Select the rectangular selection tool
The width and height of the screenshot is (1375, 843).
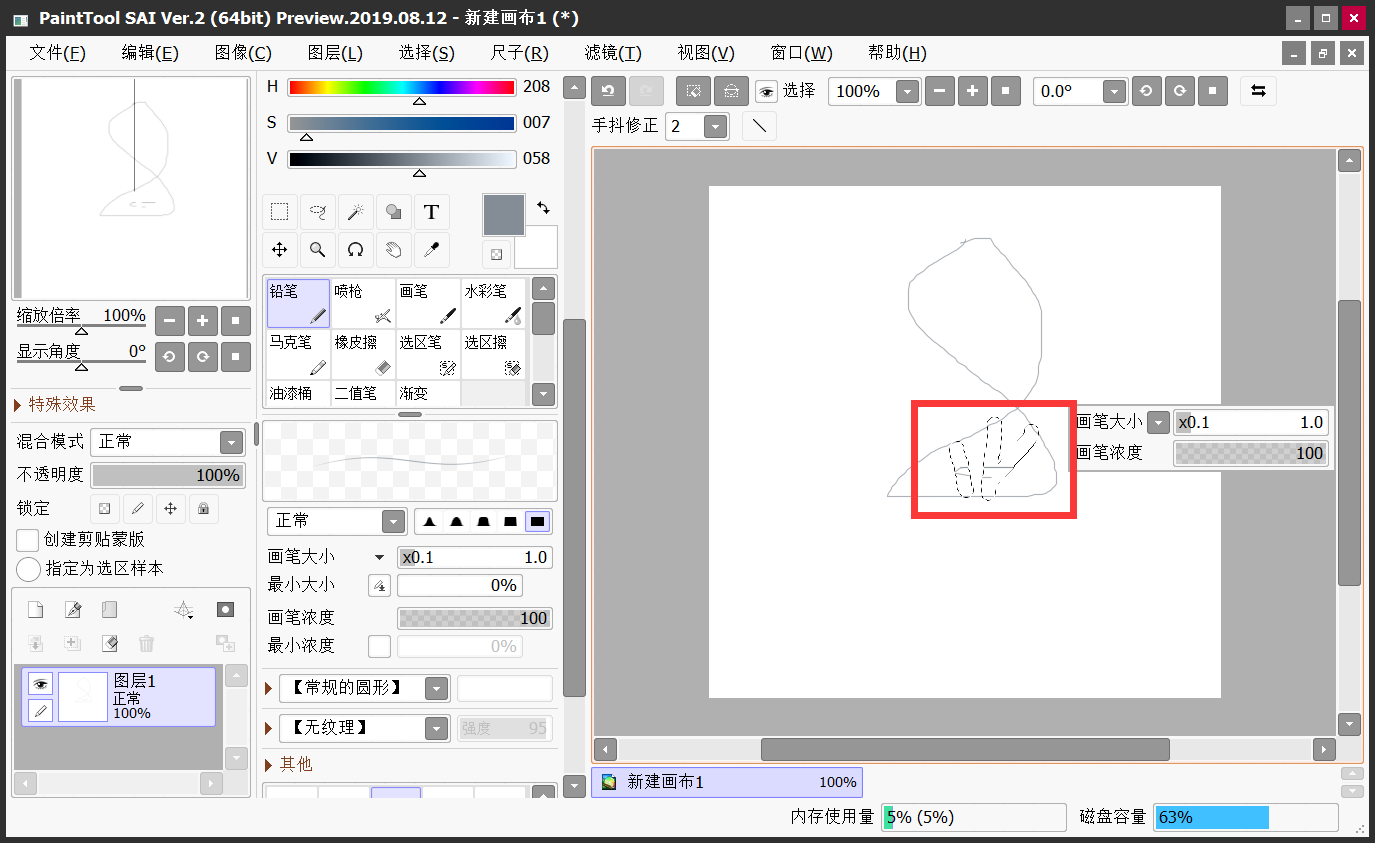pyautogui.click(x=280, y=212)
